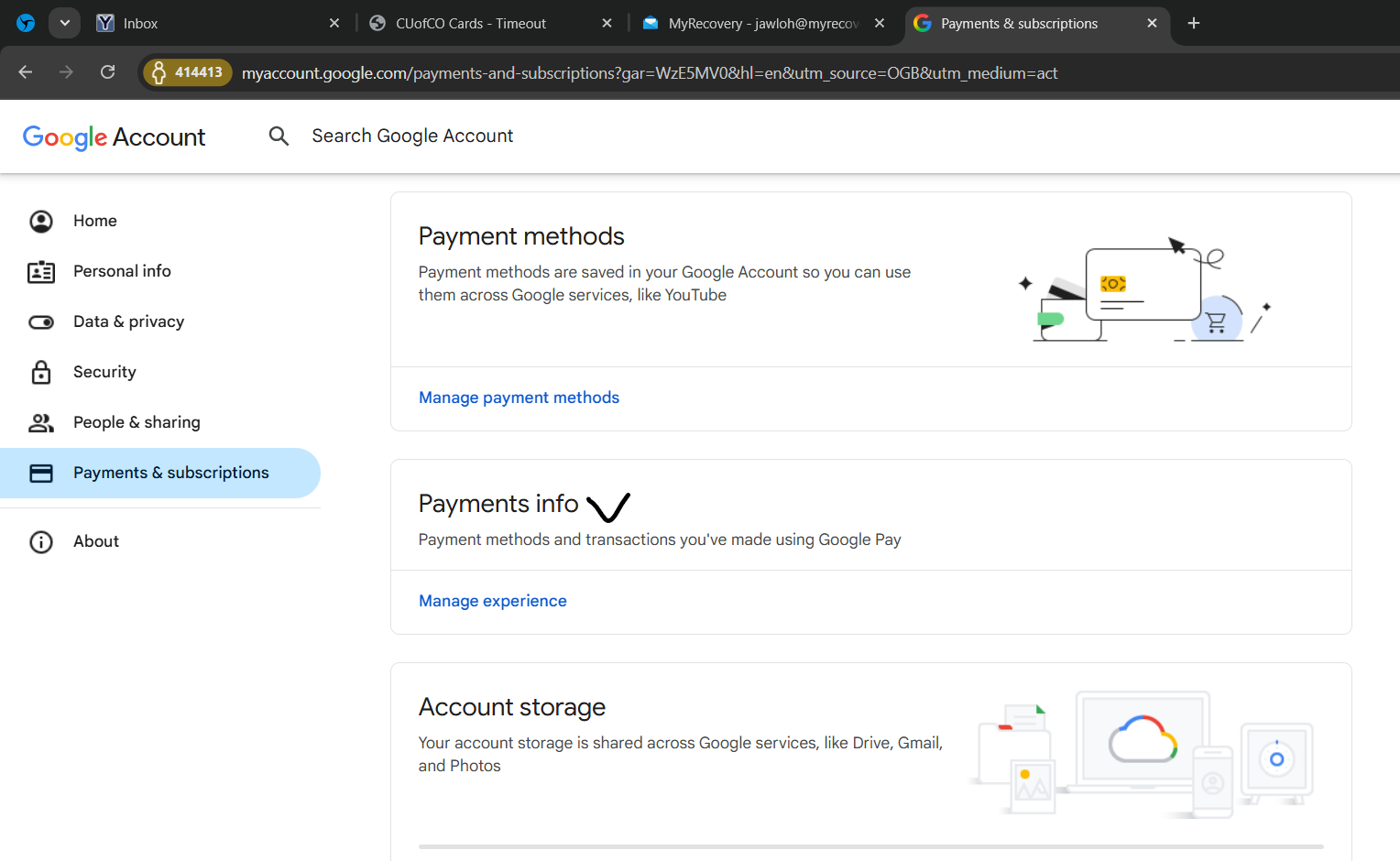This screenshot has height=861, width=1400.
Task: Reload the page with the refresh button
Action: click(x=108, y=72)
